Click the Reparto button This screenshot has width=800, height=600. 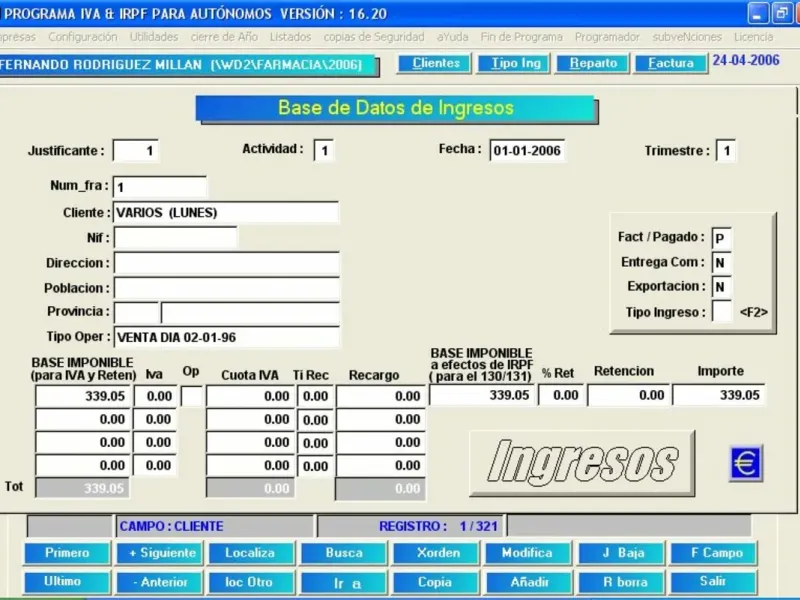pyautogui.click(x=593, y=63)
